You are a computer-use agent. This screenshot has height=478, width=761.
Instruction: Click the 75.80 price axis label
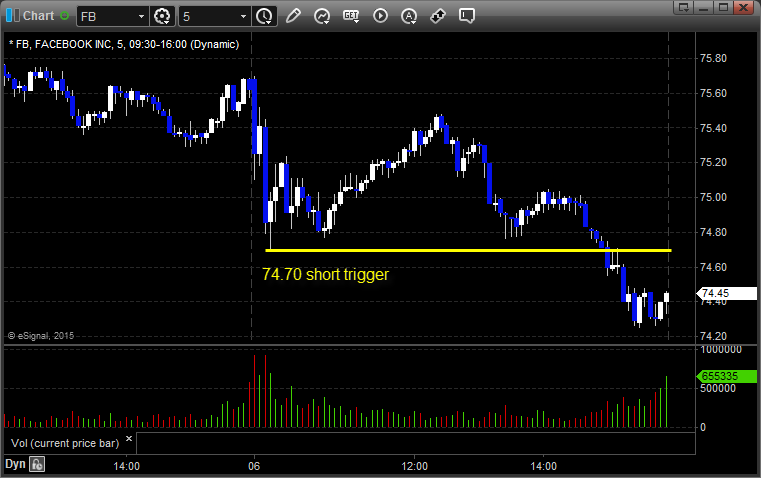click(x=713, y=58)
